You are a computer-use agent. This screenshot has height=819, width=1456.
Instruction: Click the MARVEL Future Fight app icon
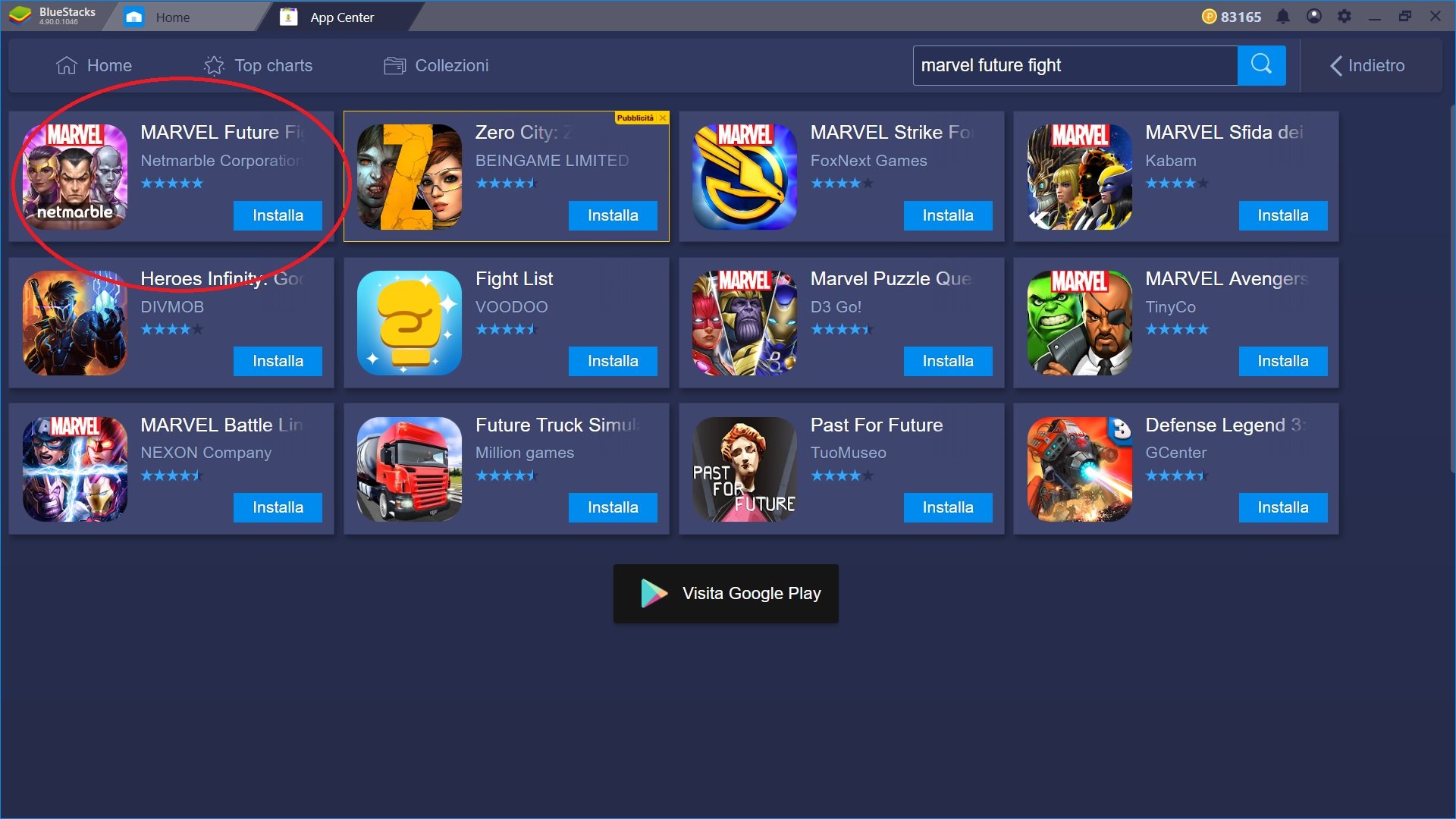point(75,172)
